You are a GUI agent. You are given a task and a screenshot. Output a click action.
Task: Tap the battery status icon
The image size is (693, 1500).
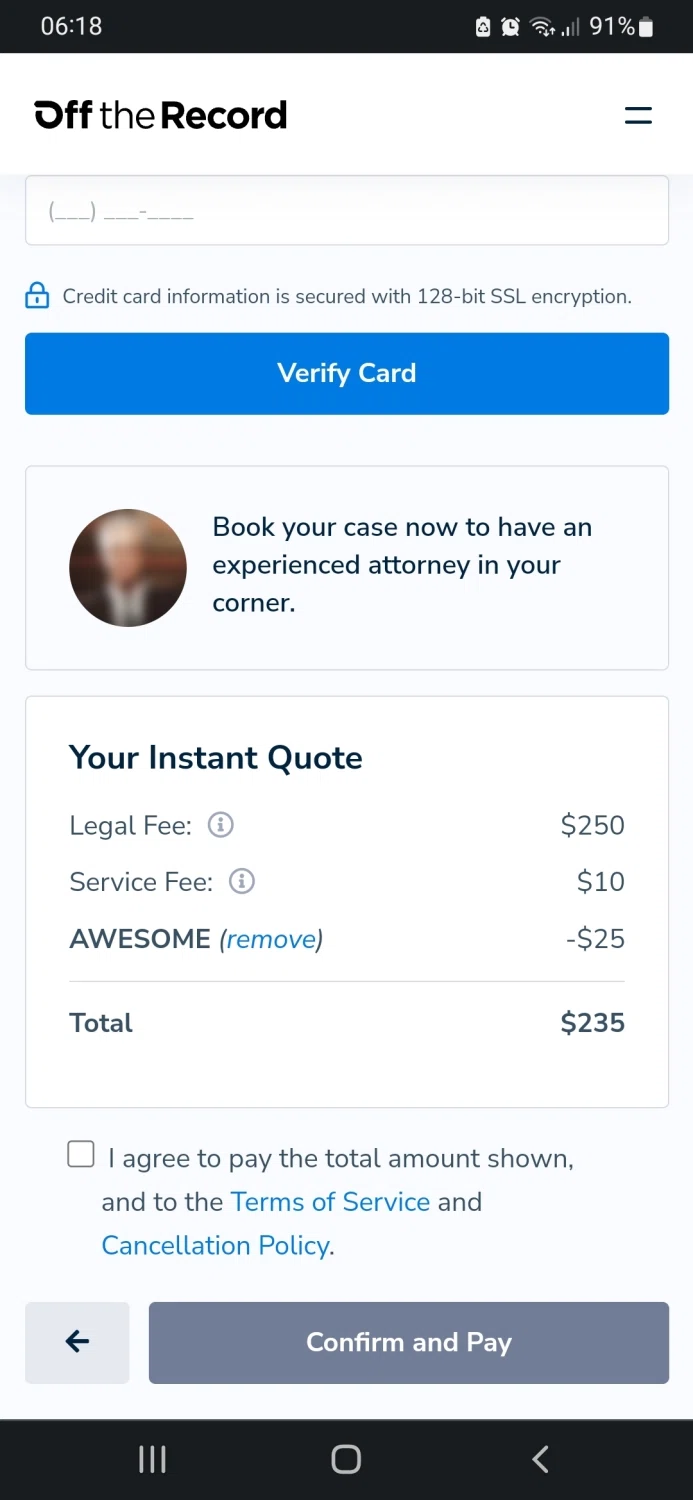click(646, 27)
